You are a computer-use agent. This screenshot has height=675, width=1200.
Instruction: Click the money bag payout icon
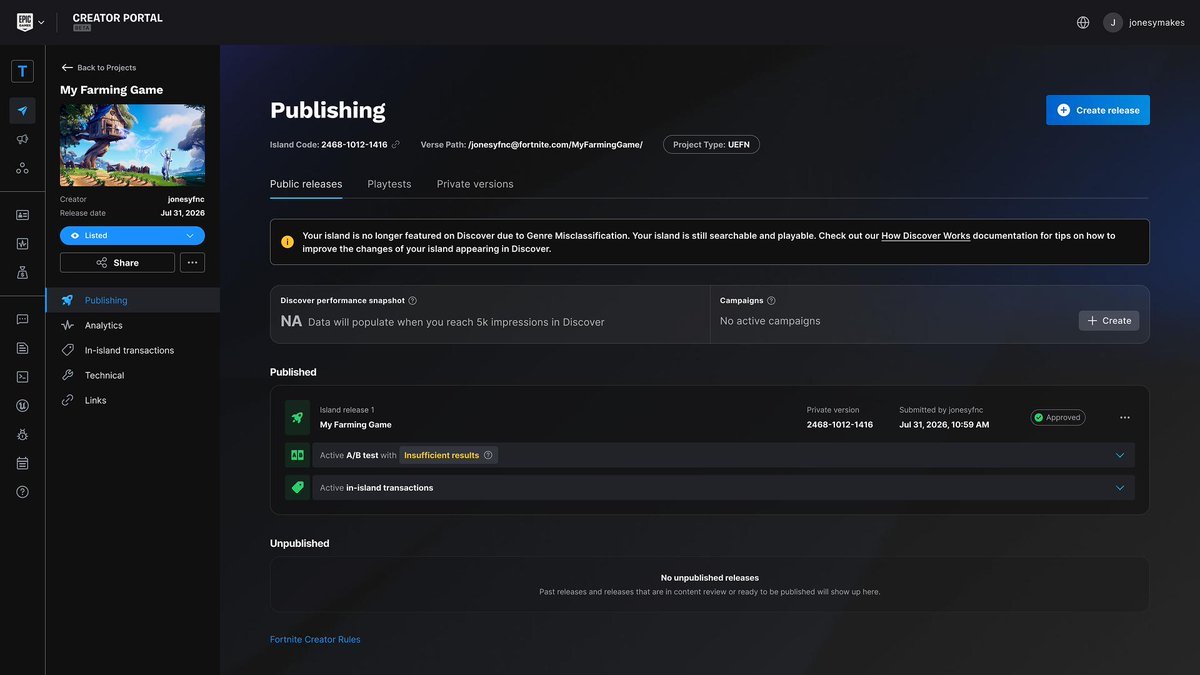22,272
